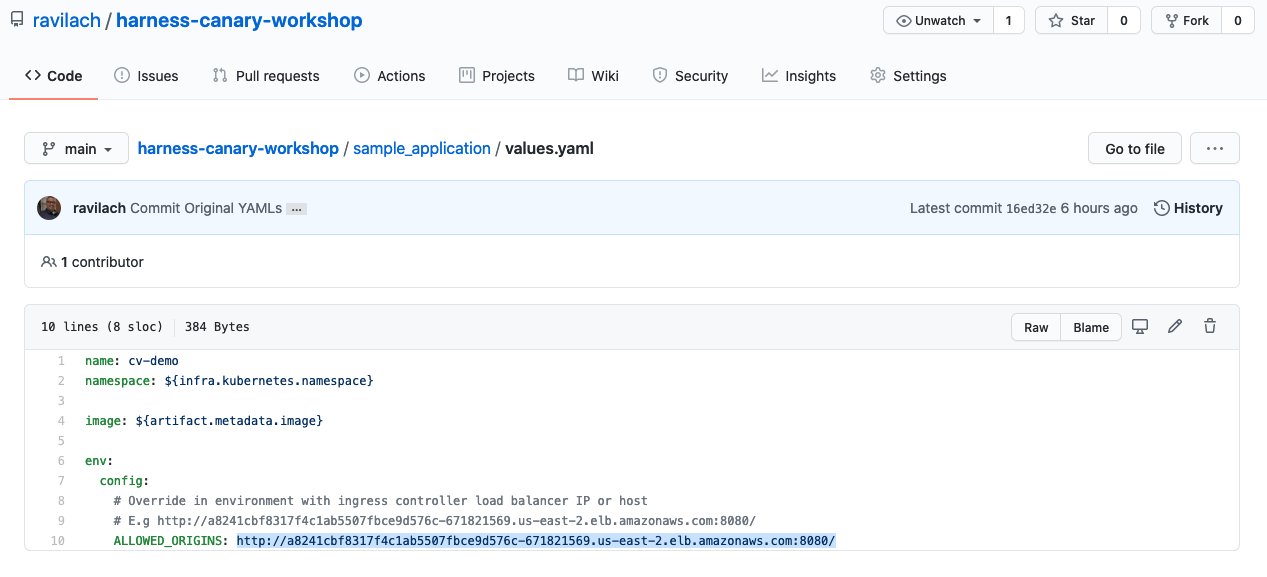The image size is (1267, 577).
Task: Select line number 8 in the gutter
Action: click(x=61, y=501)
